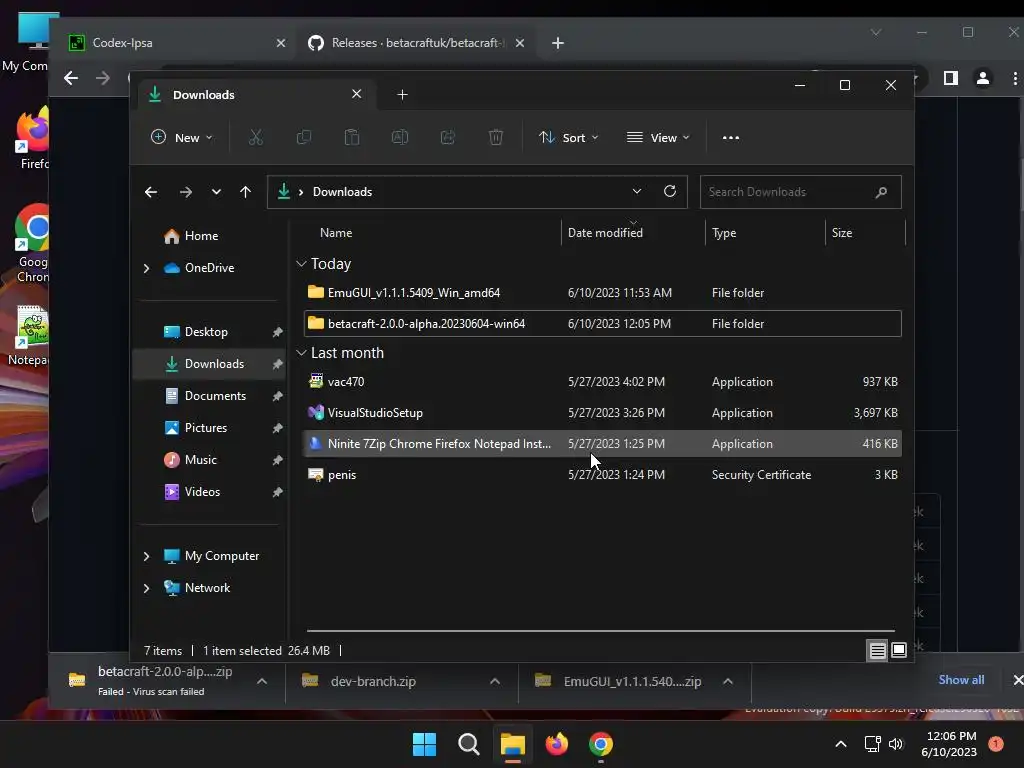The image size is (1024, 768).
Task: Open options arrow for betacraft zip download
Action: click(x=262, y=681)
